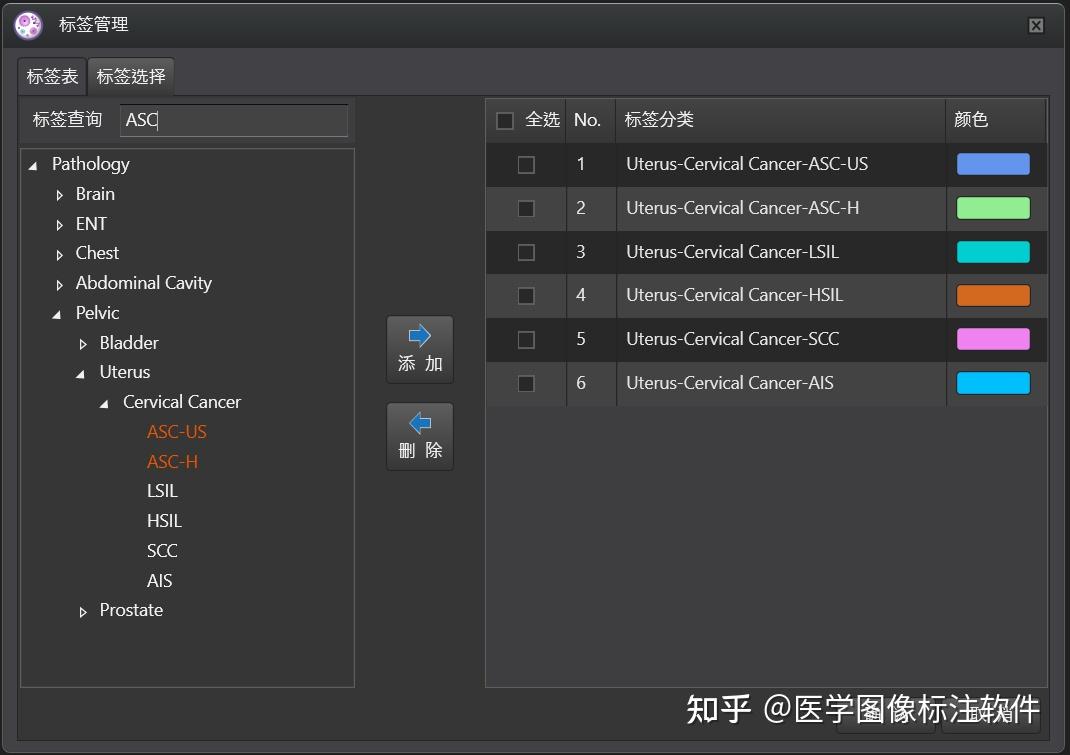
Task: Click the 标签查询 search input field
Action: pos(234,120)
